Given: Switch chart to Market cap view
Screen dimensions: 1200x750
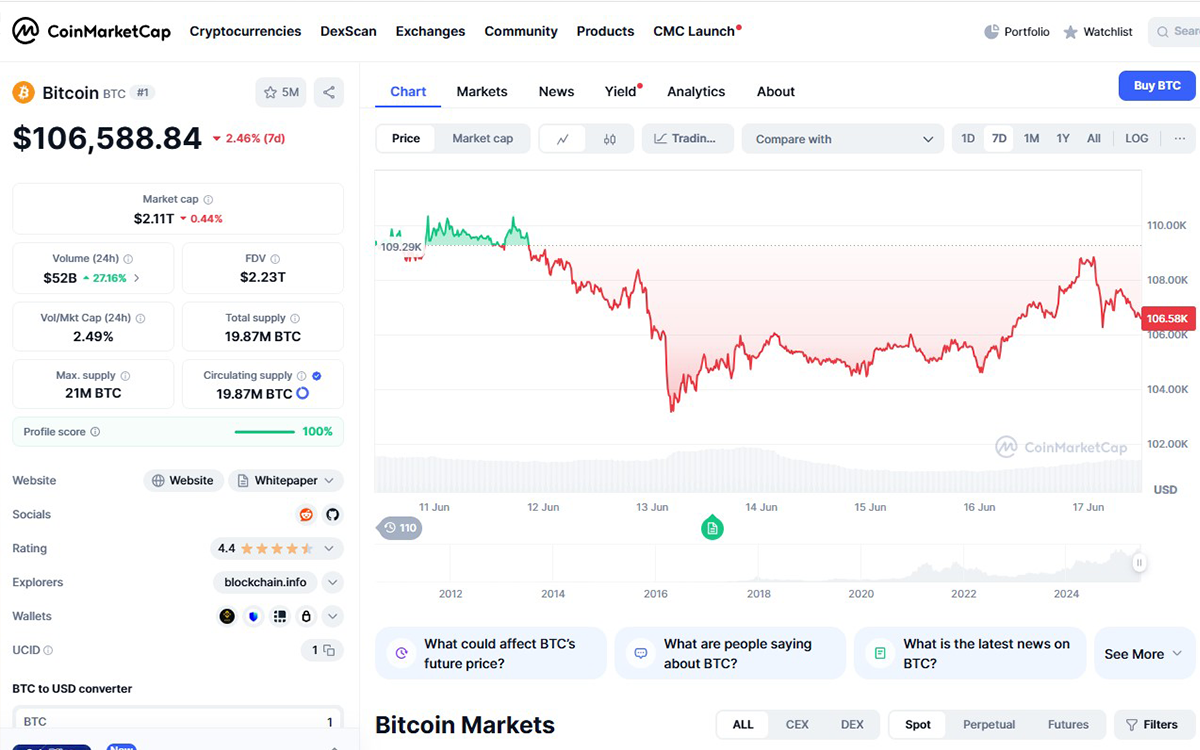Looking at the screenshot, I should point(483,139).
